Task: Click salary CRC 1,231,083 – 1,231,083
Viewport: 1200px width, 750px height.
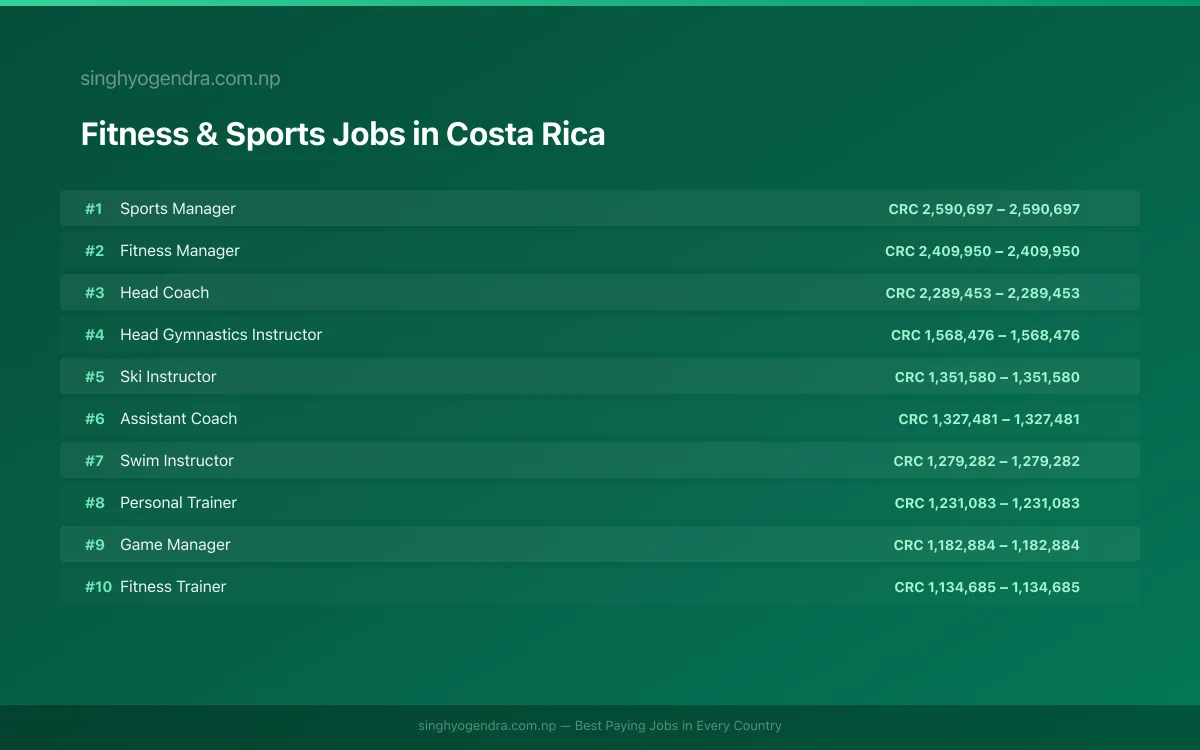Action: coord(987,503)
